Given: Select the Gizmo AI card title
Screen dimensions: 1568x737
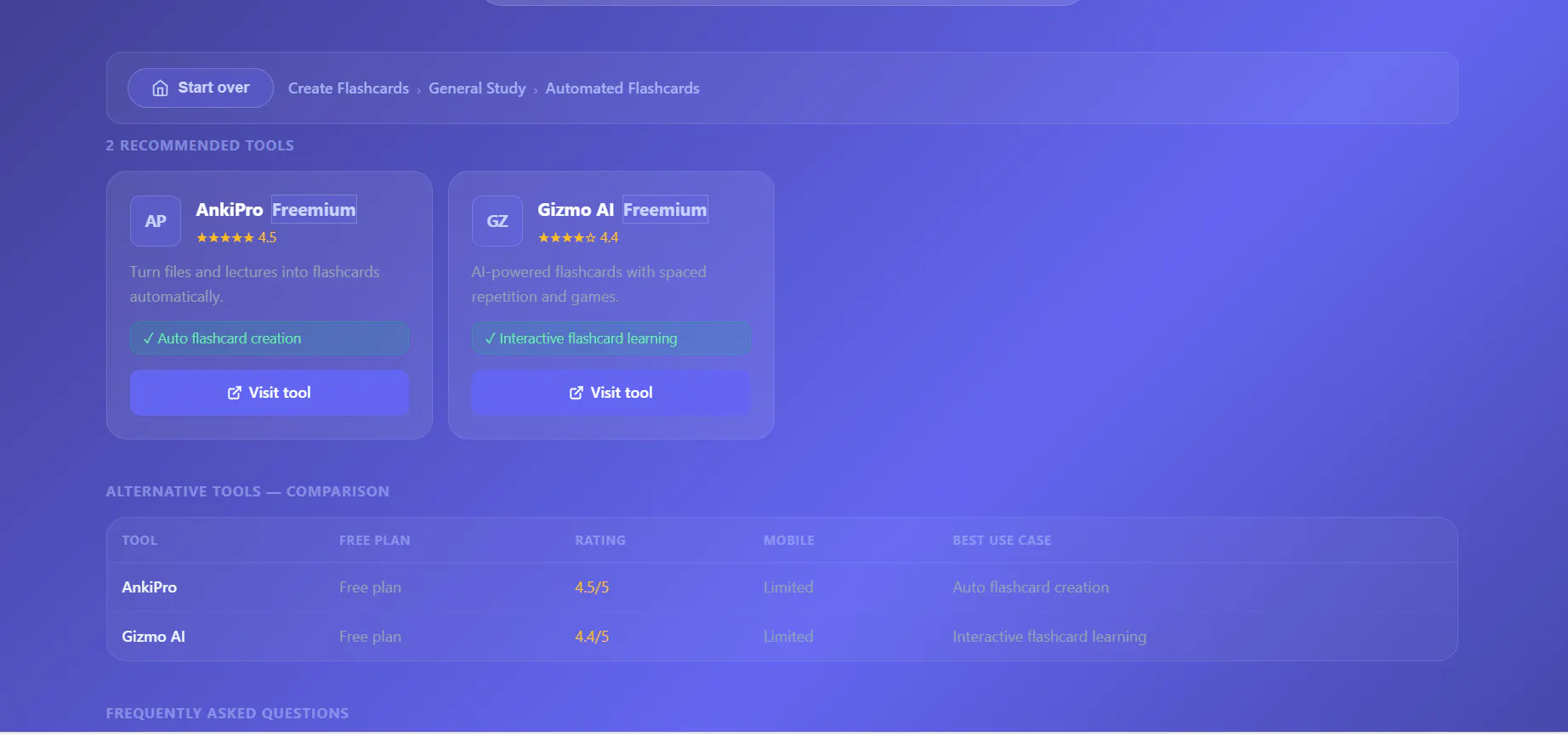Looking at the screenshot, I should (576, 210).
